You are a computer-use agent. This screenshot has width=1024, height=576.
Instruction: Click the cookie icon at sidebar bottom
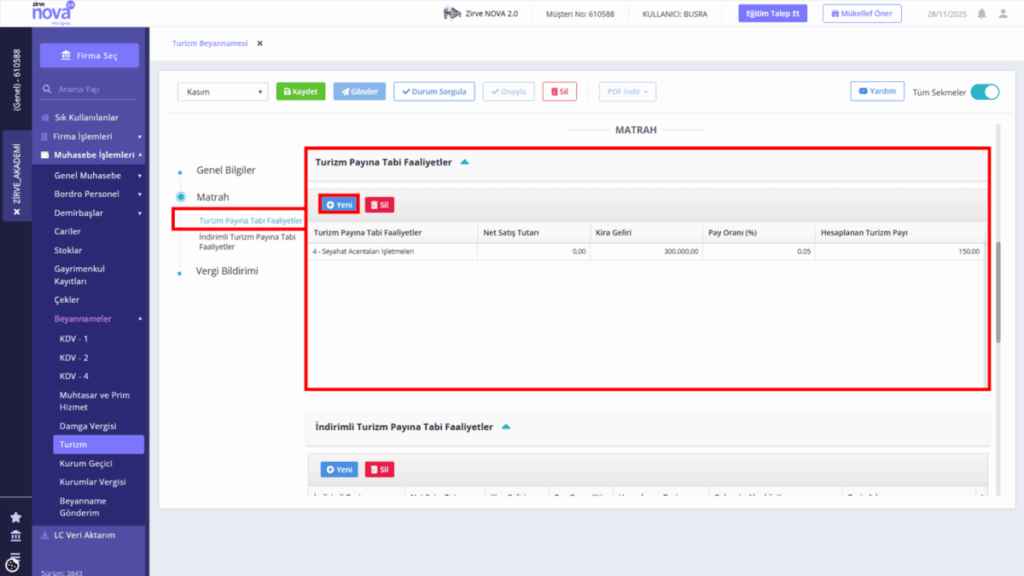(x=12, y=564)
